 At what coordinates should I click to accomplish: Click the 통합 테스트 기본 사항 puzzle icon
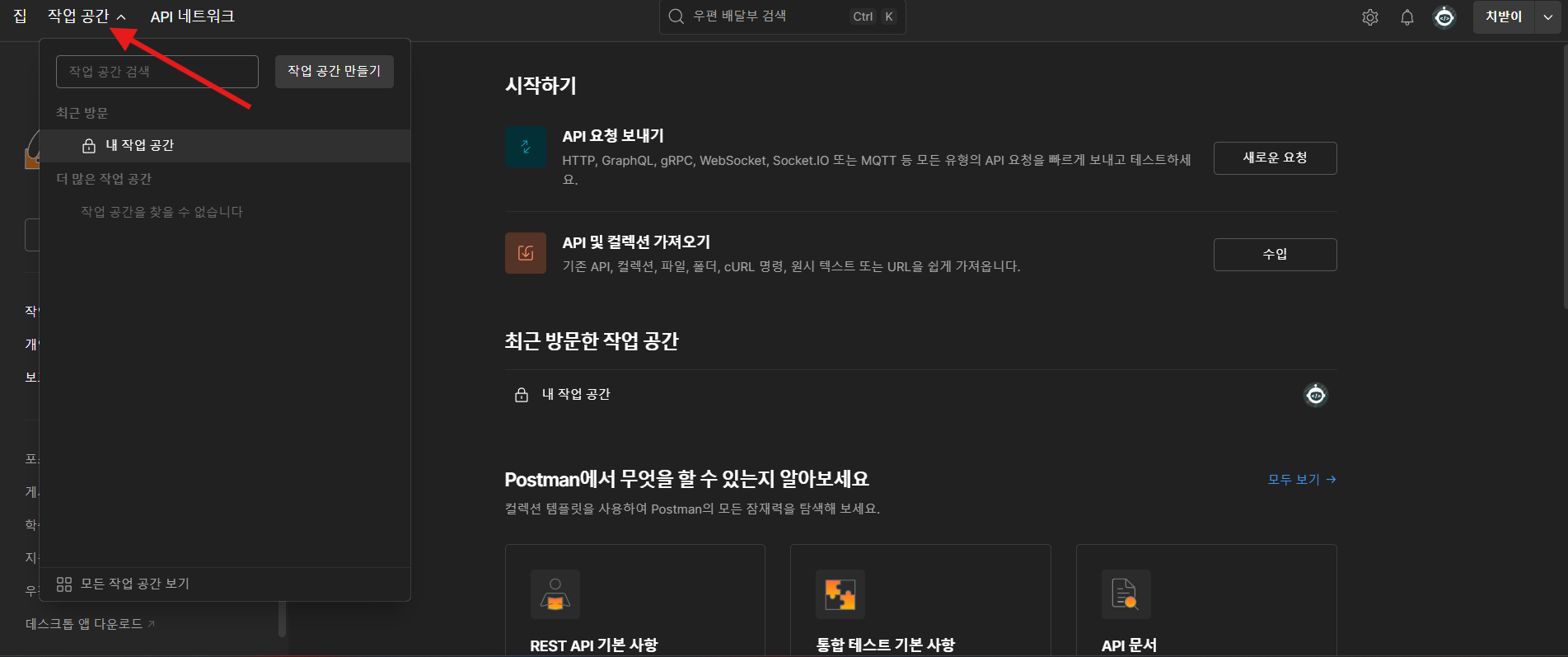pyautogui.click(x=840, y=594)
